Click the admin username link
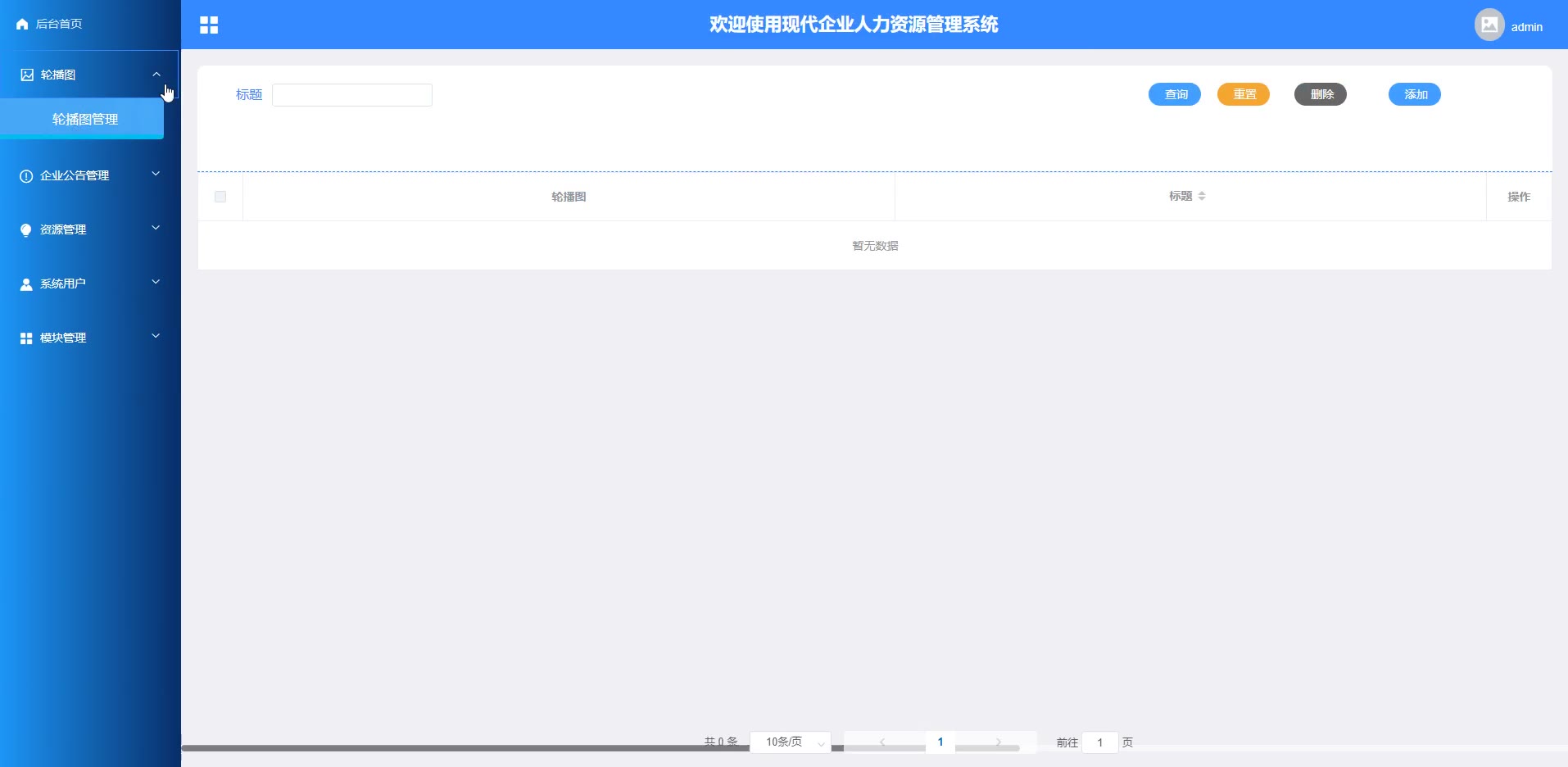The image size is (1568, 767). pyautogui.click(x=1527, y=27)
